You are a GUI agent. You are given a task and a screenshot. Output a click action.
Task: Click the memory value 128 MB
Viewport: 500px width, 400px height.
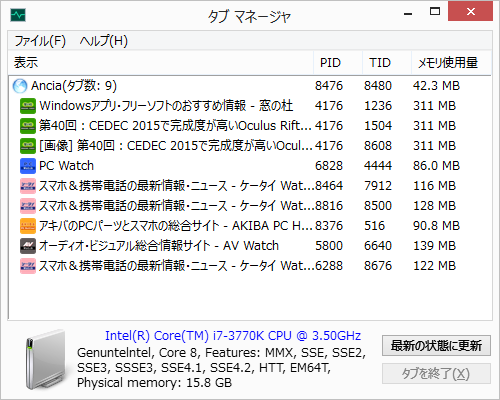point(434,206)
